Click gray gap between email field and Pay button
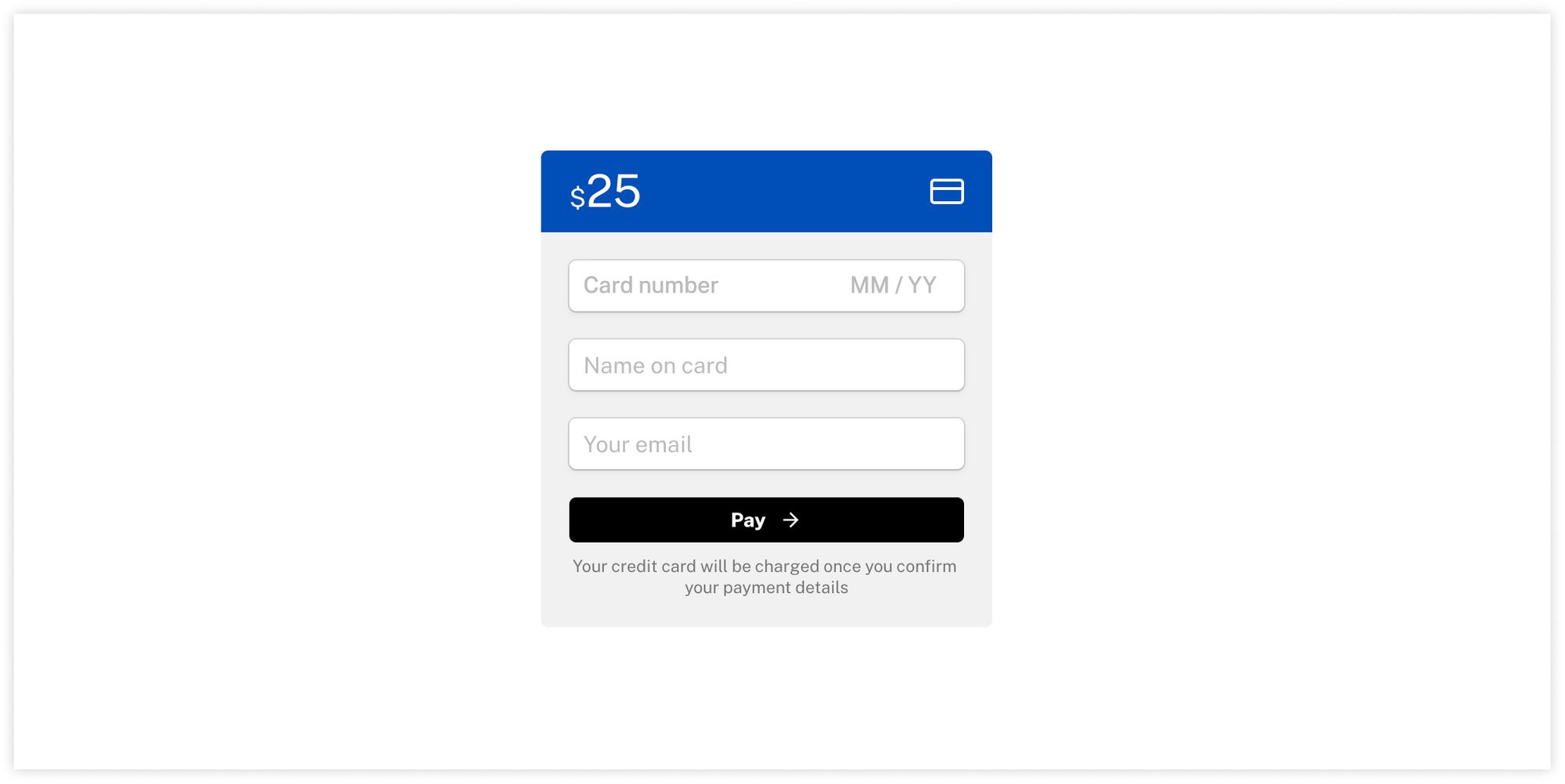 point(767,484)
